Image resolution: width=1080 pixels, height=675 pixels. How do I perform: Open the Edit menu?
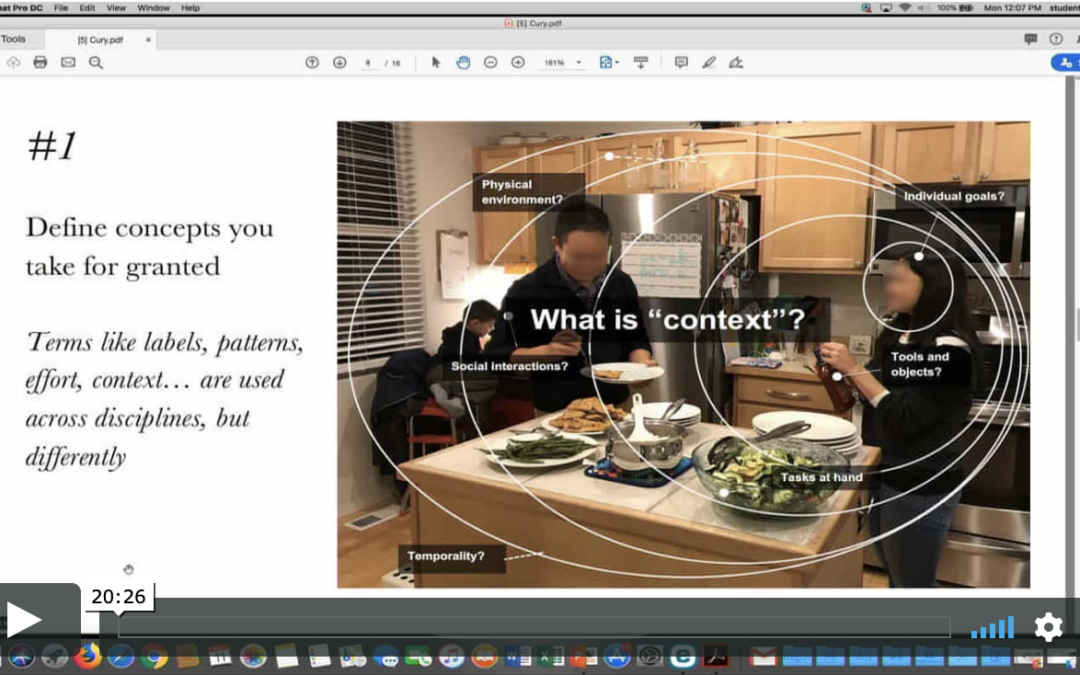(x=87, y=8)
